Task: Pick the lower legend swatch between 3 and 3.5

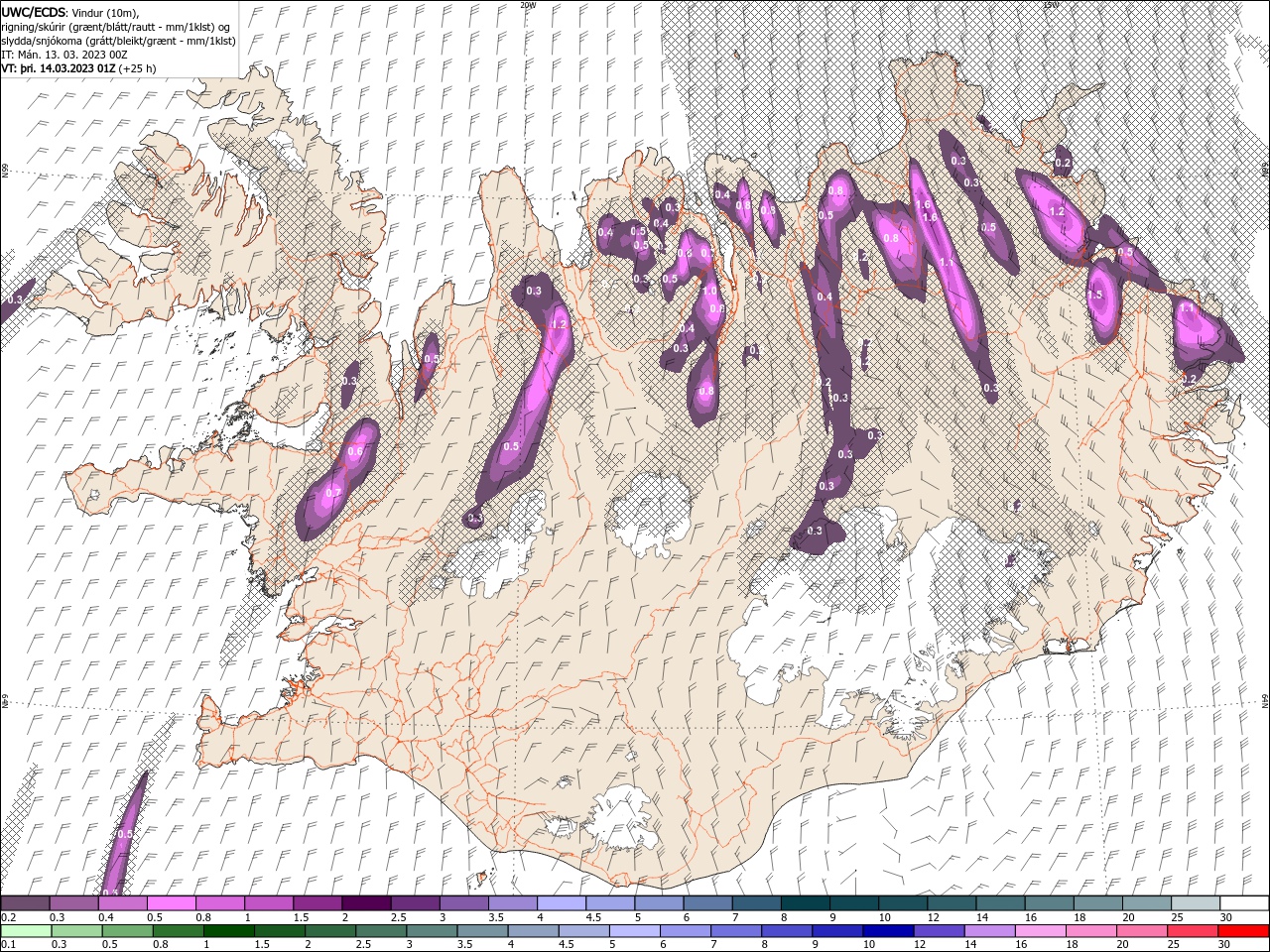Action: point(431,931)
